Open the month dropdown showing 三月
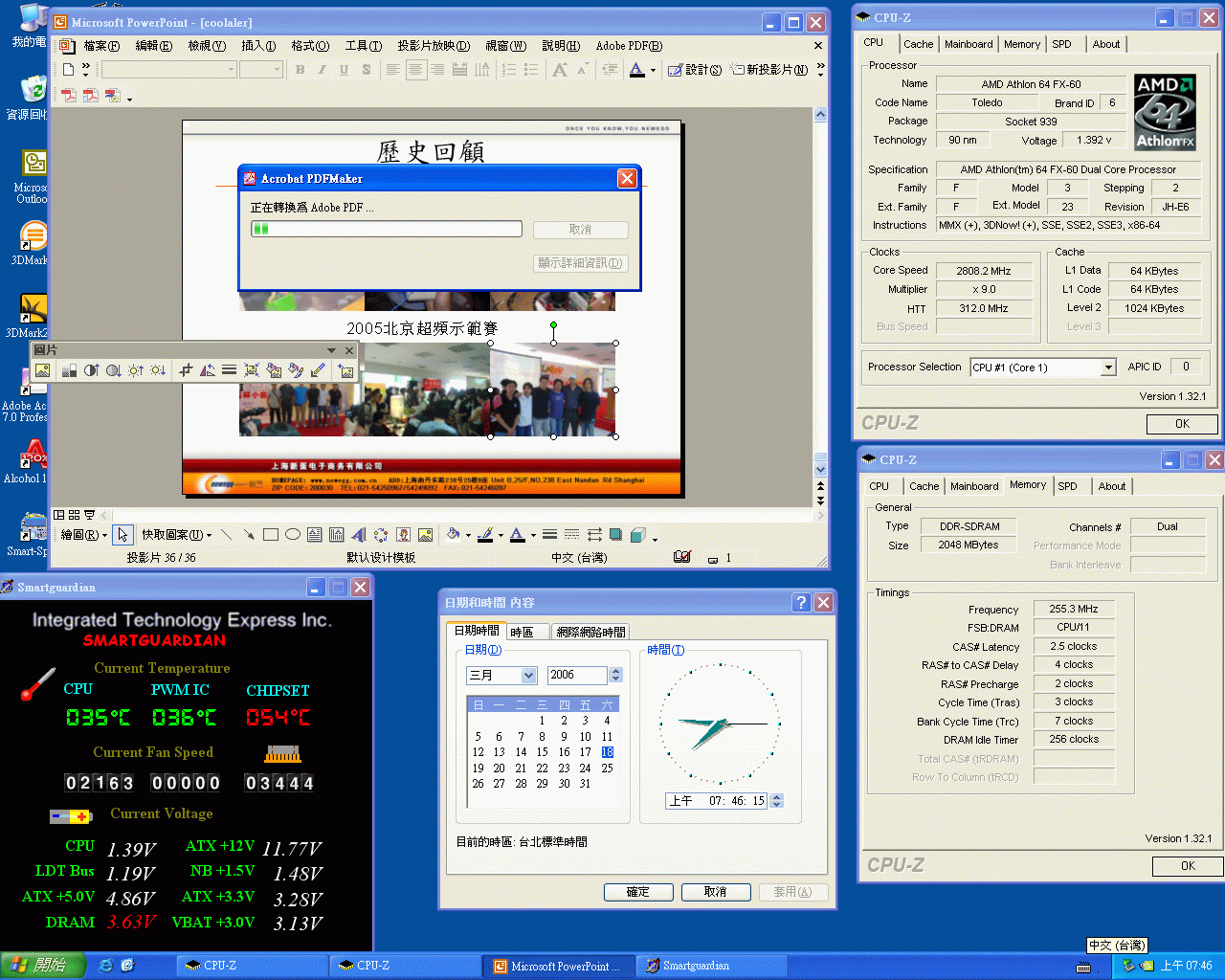Screen dimensions: 1225x980 pyautogui.click(x=528, y=676)
